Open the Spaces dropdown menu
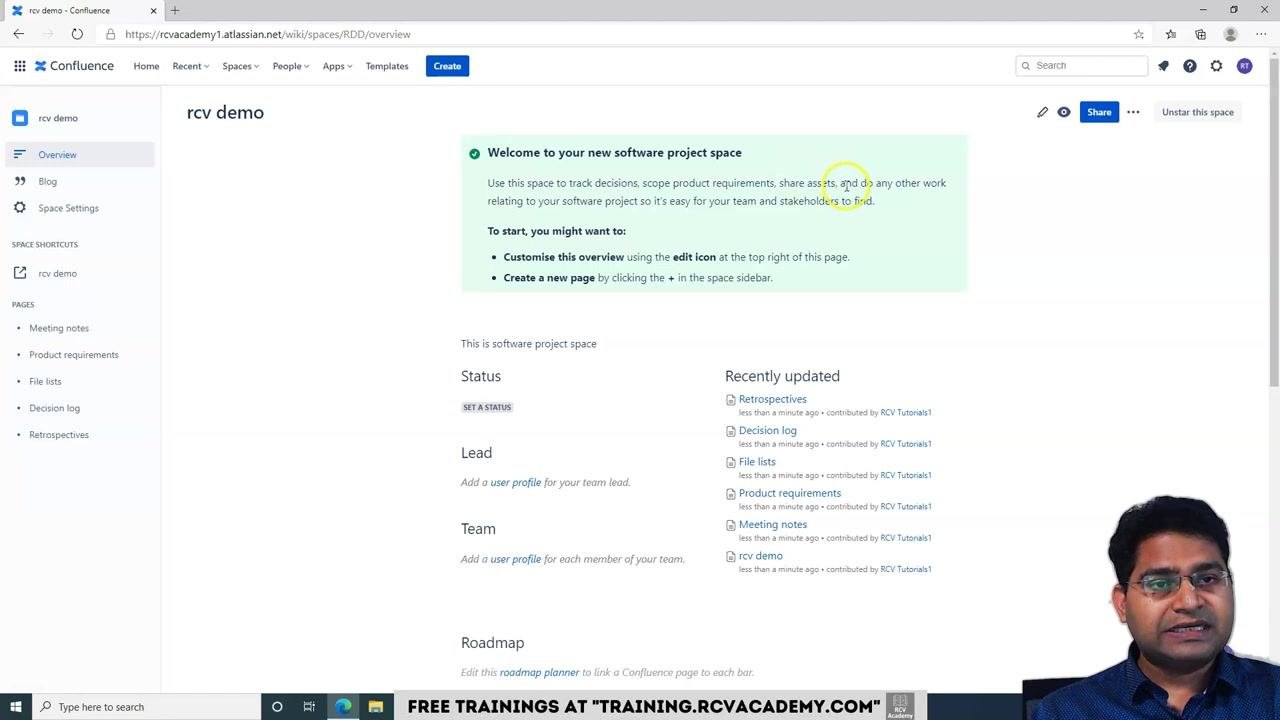The height and width of the screenshot is (720, 1280). click(x=240, y=66)
